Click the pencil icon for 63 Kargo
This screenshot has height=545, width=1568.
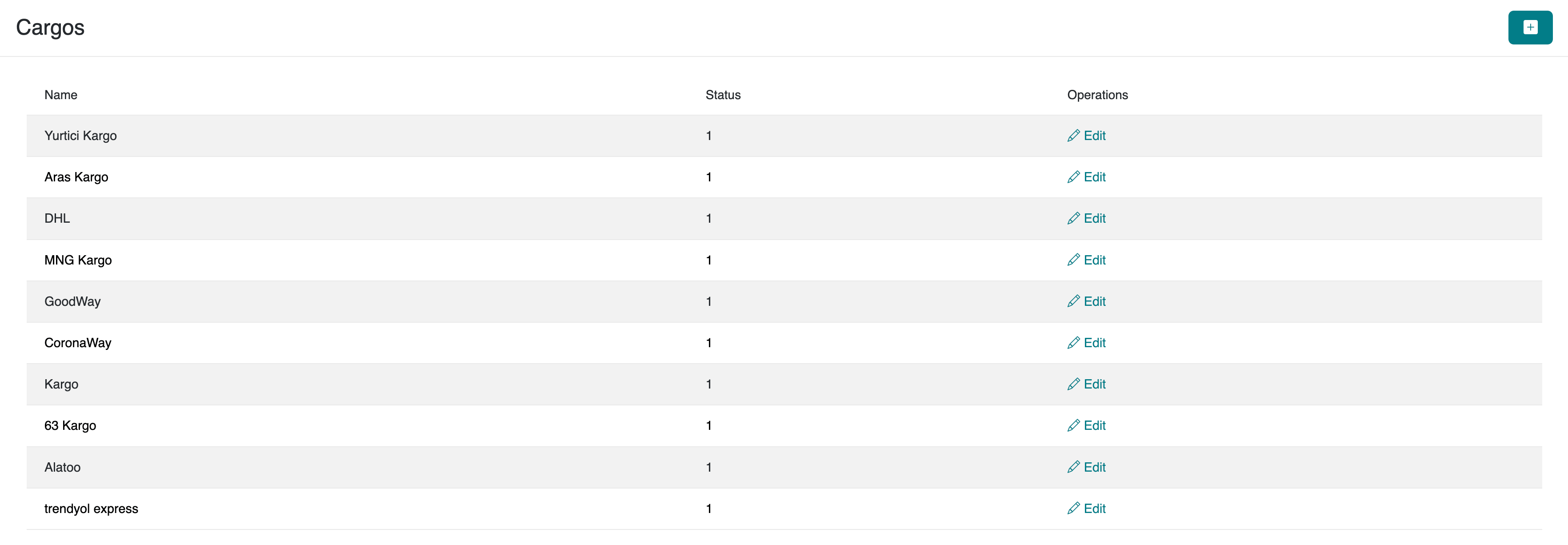[1073, 426]
